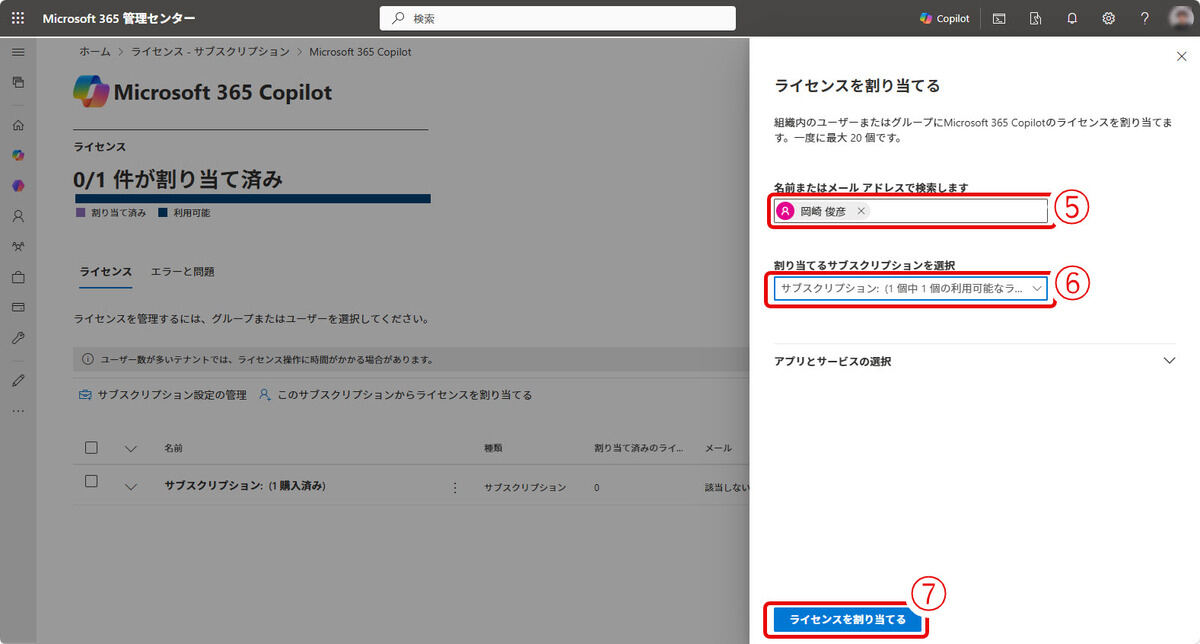1200x644 pixels.
Task: Open Users person icon in left sidebar
Action: [18, 216]
